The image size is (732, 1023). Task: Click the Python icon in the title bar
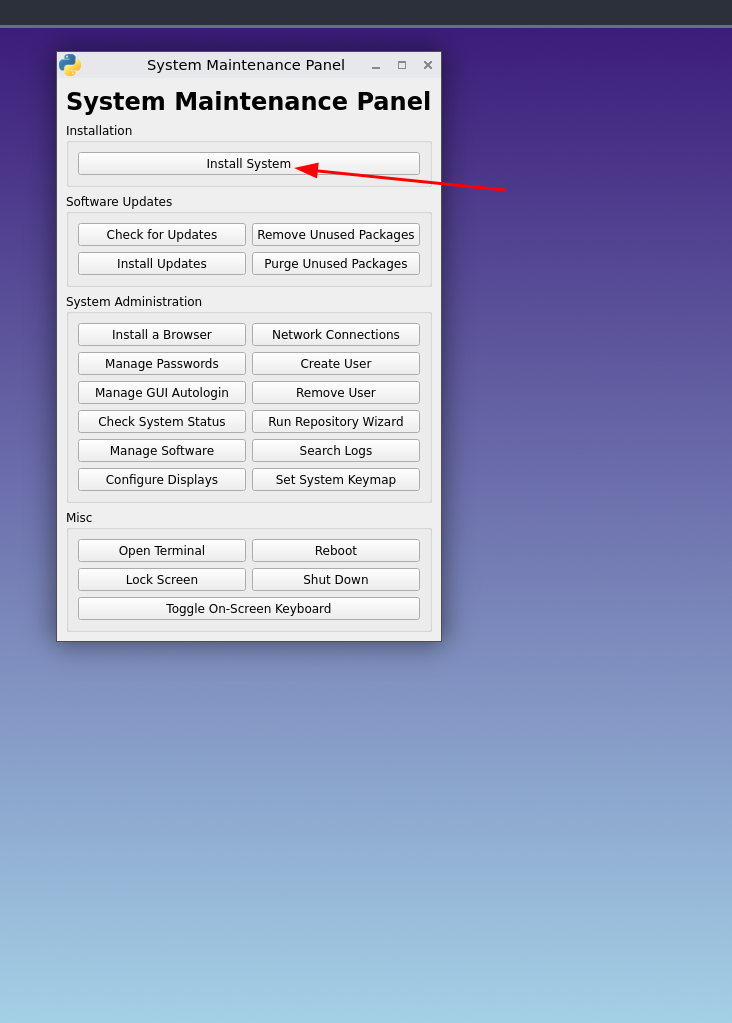click(x=69, y=65)
